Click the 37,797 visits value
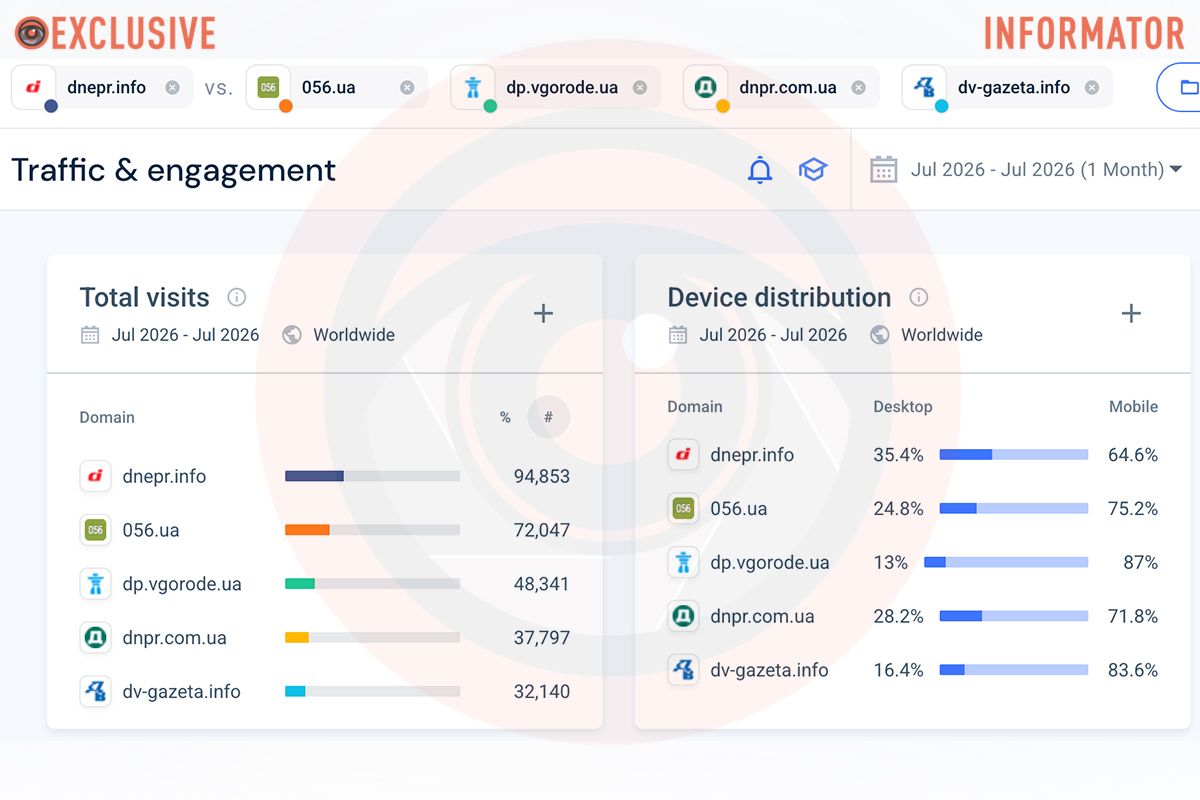Screen dimensions: 1200x800 point(542,638)
